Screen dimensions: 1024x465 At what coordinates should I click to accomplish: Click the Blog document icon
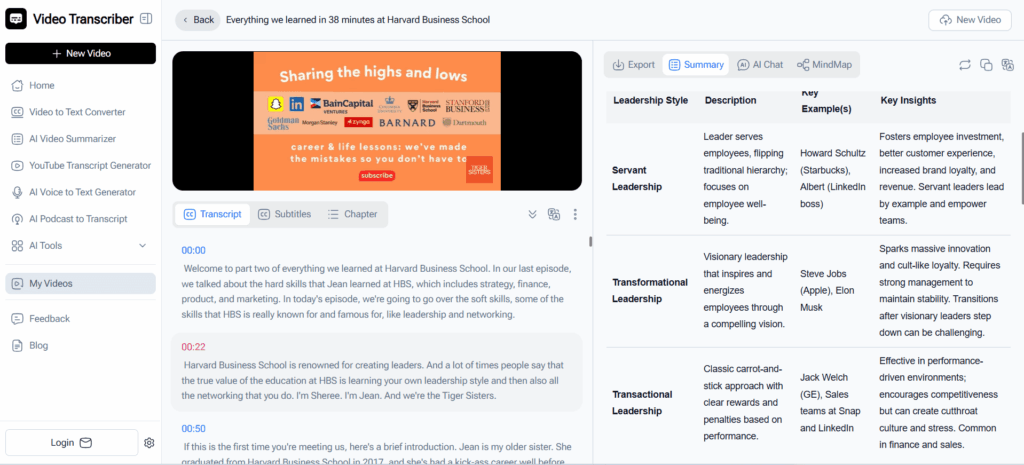pyautogui.click(x=18, y=345)
